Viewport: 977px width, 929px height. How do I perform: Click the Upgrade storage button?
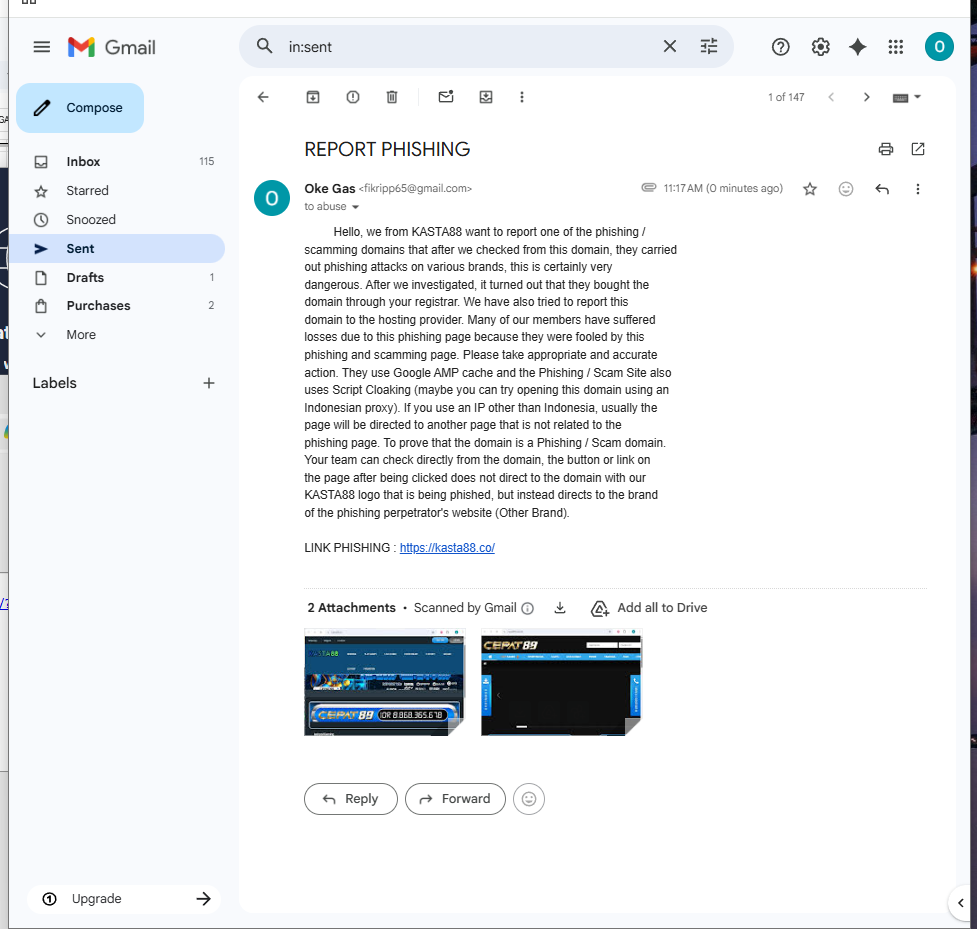point(124,898)
